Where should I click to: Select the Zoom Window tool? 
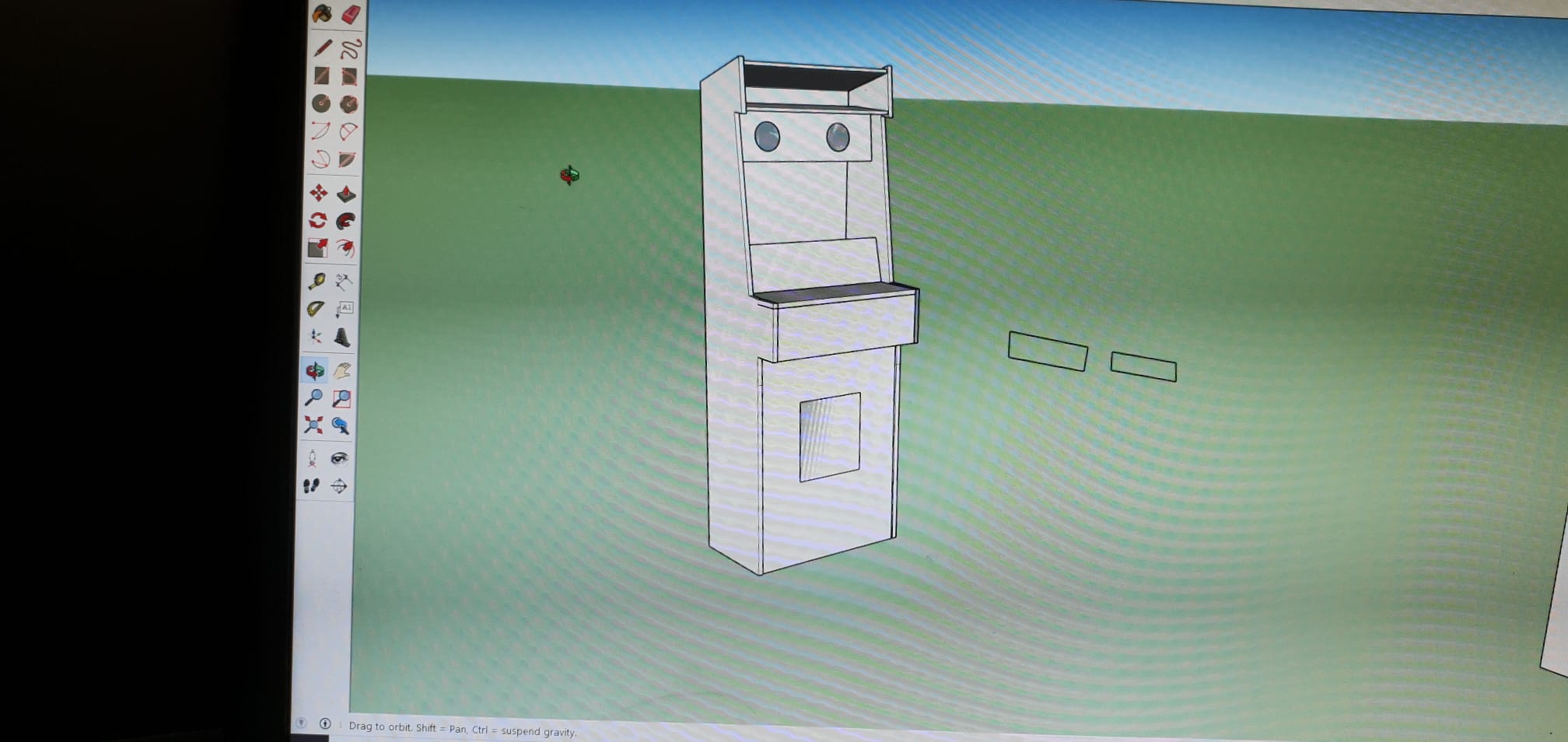click(341, 399)
